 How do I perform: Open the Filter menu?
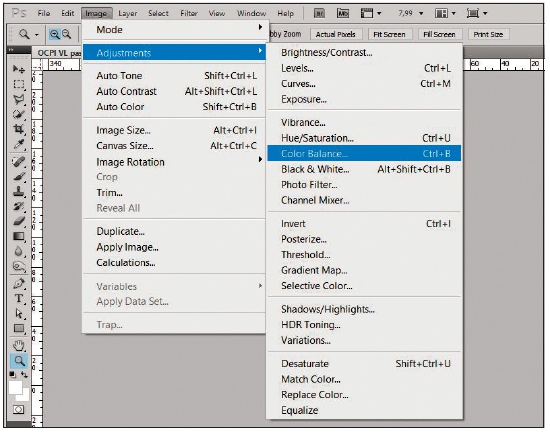pyautogui.click(x=189, y=13)
